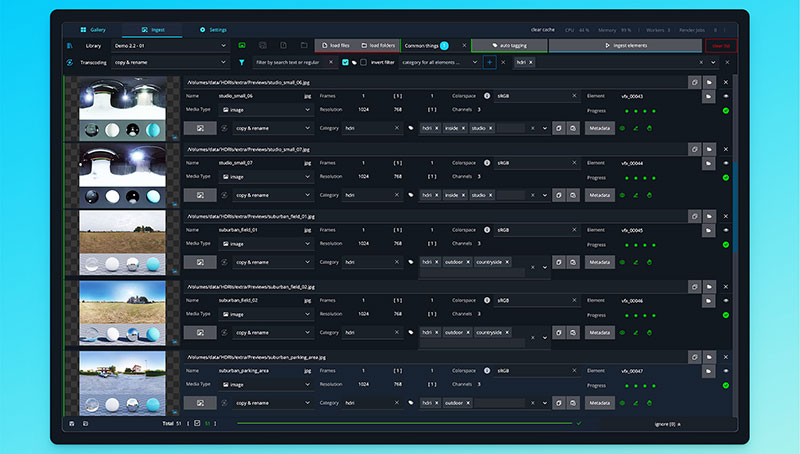Open the Settings tab

[213, 30]
